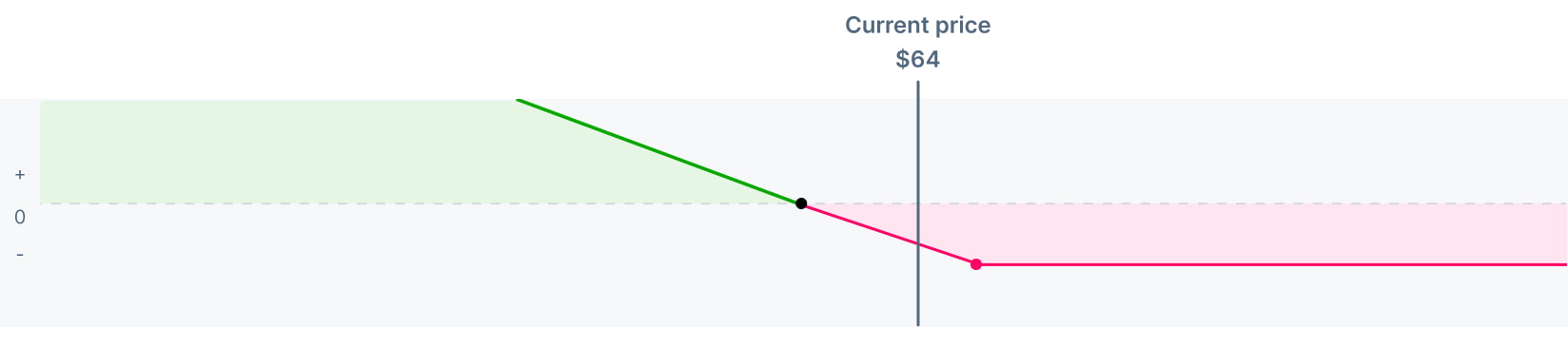Click the price marker line below the loss area
The height and width of the screenshot is (348, 1568).
click(x=918, y=296)
